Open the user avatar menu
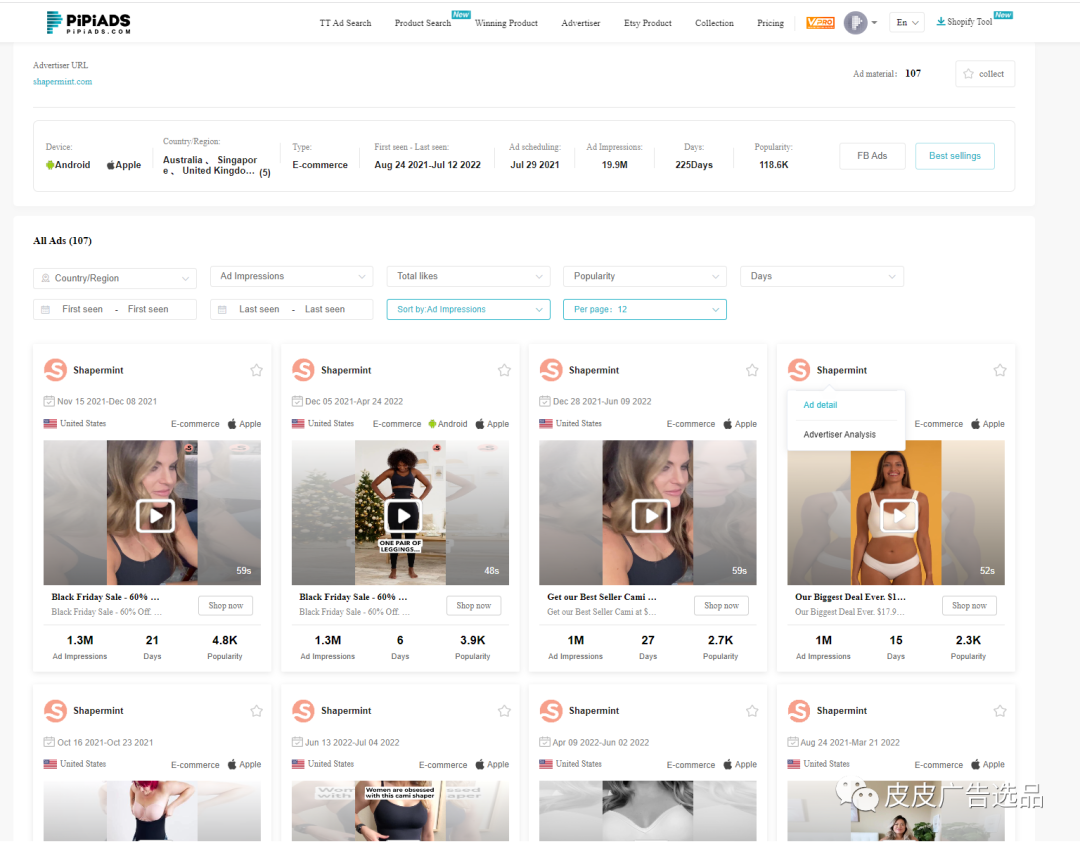 855,23
